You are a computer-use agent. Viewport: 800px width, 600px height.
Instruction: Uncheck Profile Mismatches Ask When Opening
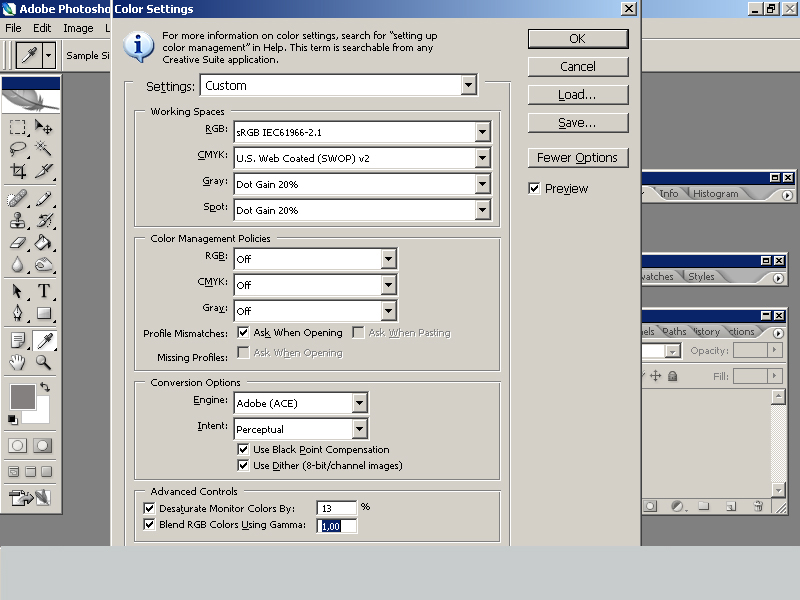pos(243,333)
